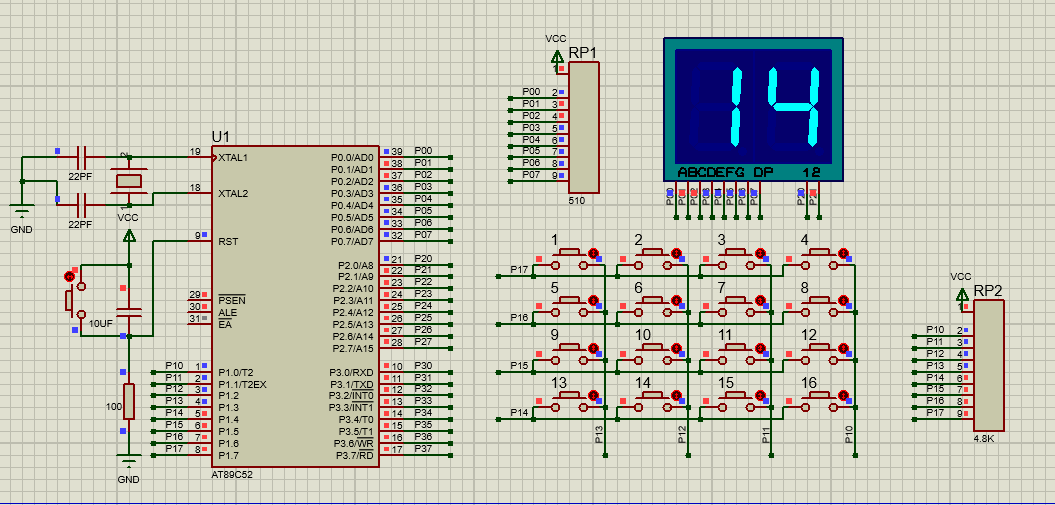Toggle the red latch dot on keypad button 10
The height and width of the screenshot is (505, 1055).
coord(677,348)
